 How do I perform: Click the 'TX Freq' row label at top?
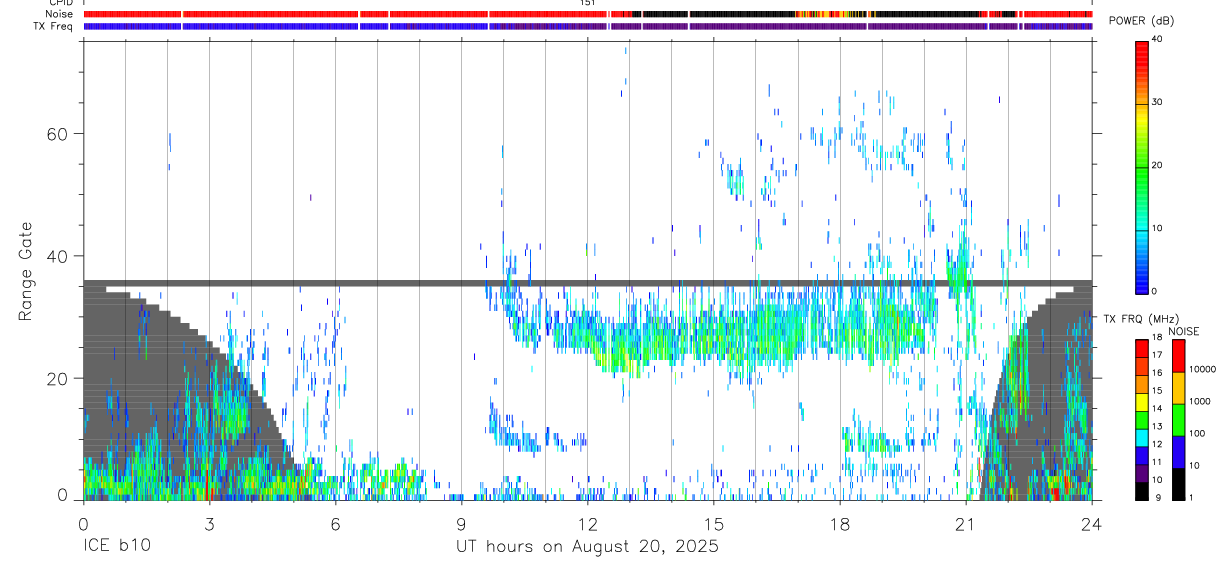(x=54, y=26)
